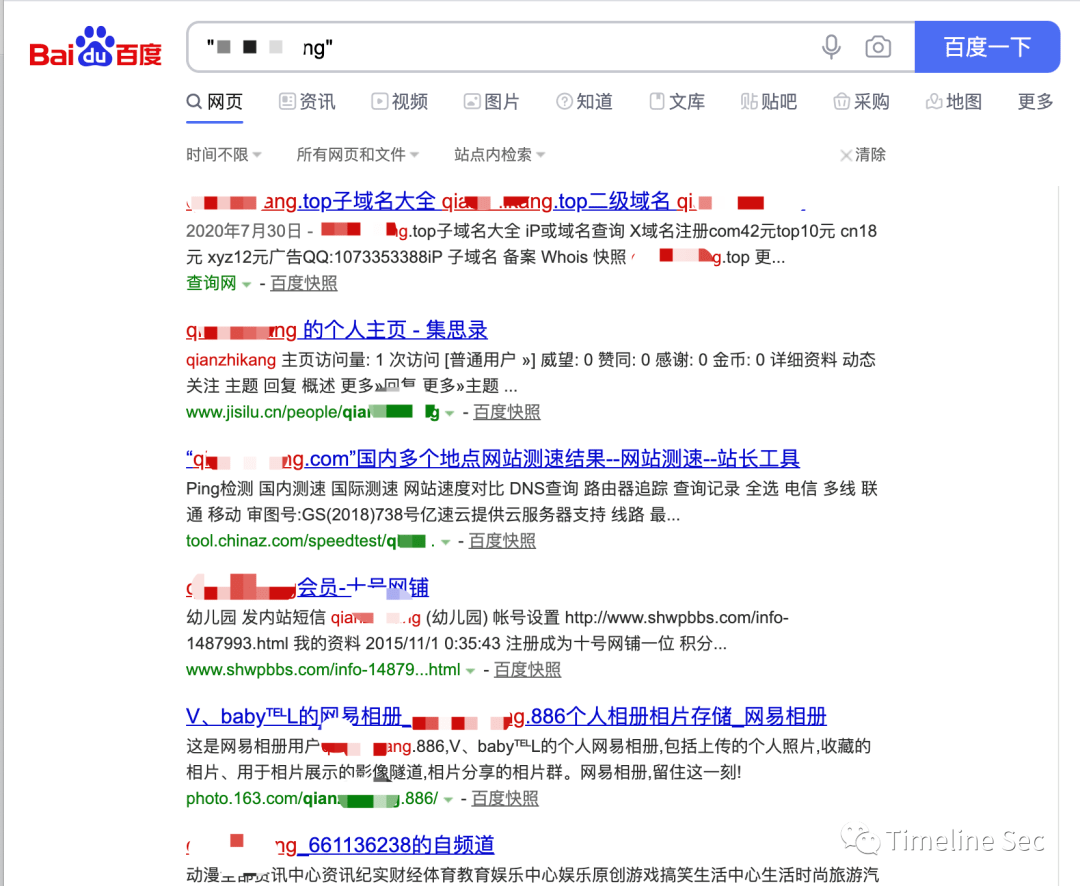1080x886 pixels.
Task: Switch to the 资讯 news tab
Action: [307, 101]
